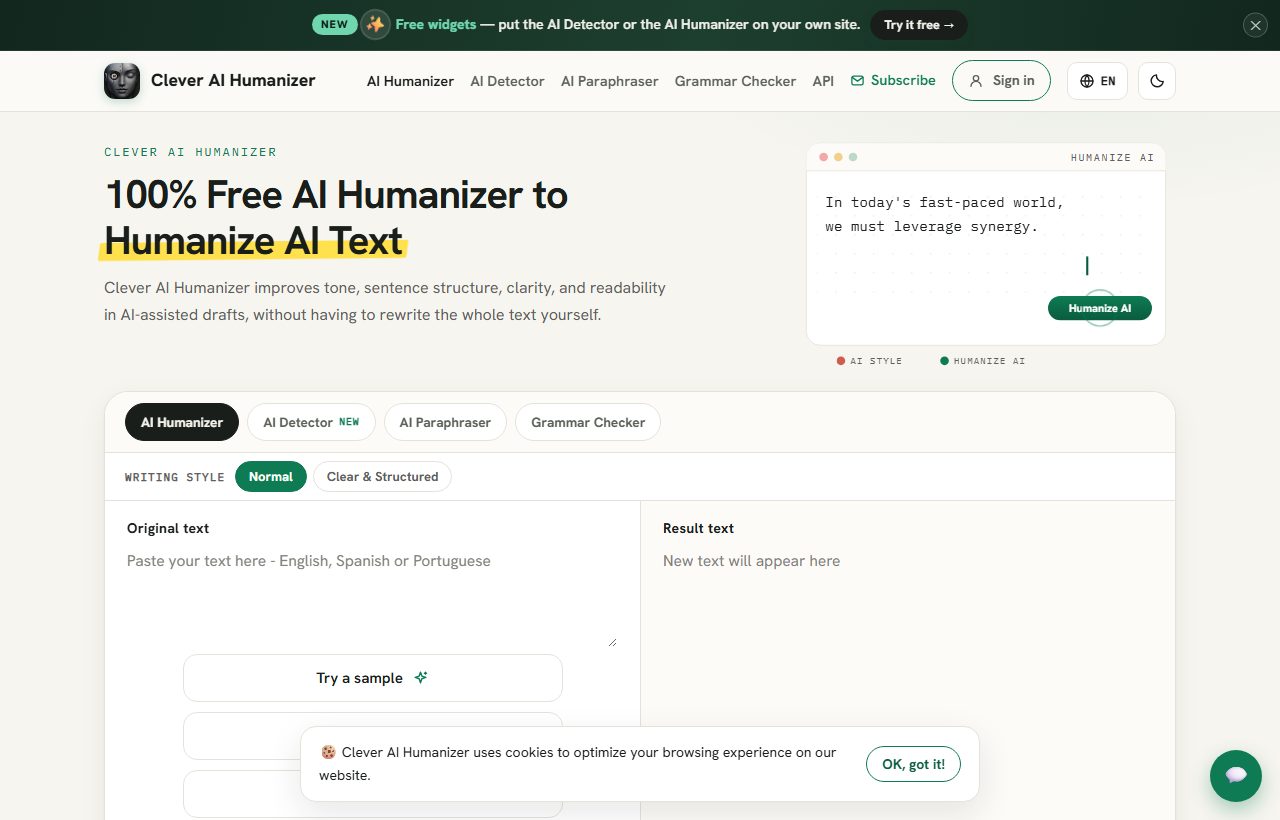1280x820 pixels.
Task: Go to AI Humanizer in top navigation
Action: click(x=410, y=81)
